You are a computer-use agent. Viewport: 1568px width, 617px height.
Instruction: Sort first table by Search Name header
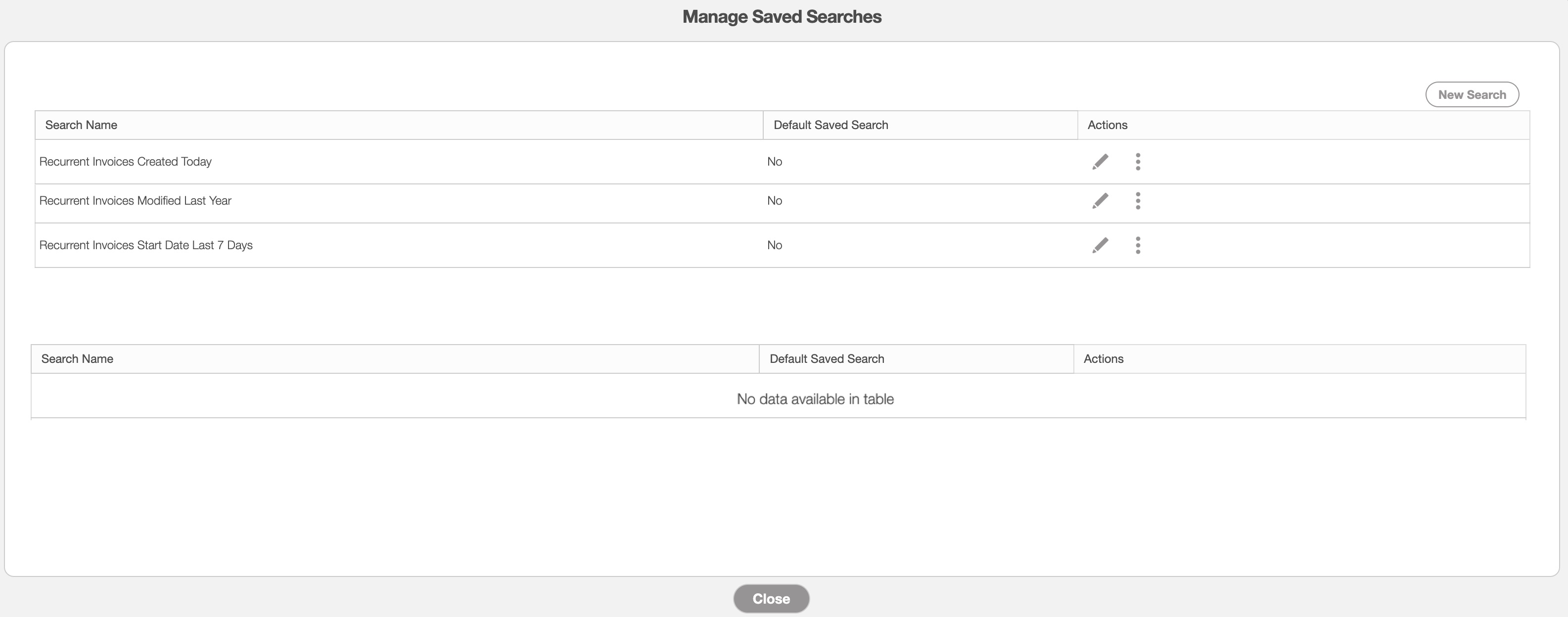(81, 126)
